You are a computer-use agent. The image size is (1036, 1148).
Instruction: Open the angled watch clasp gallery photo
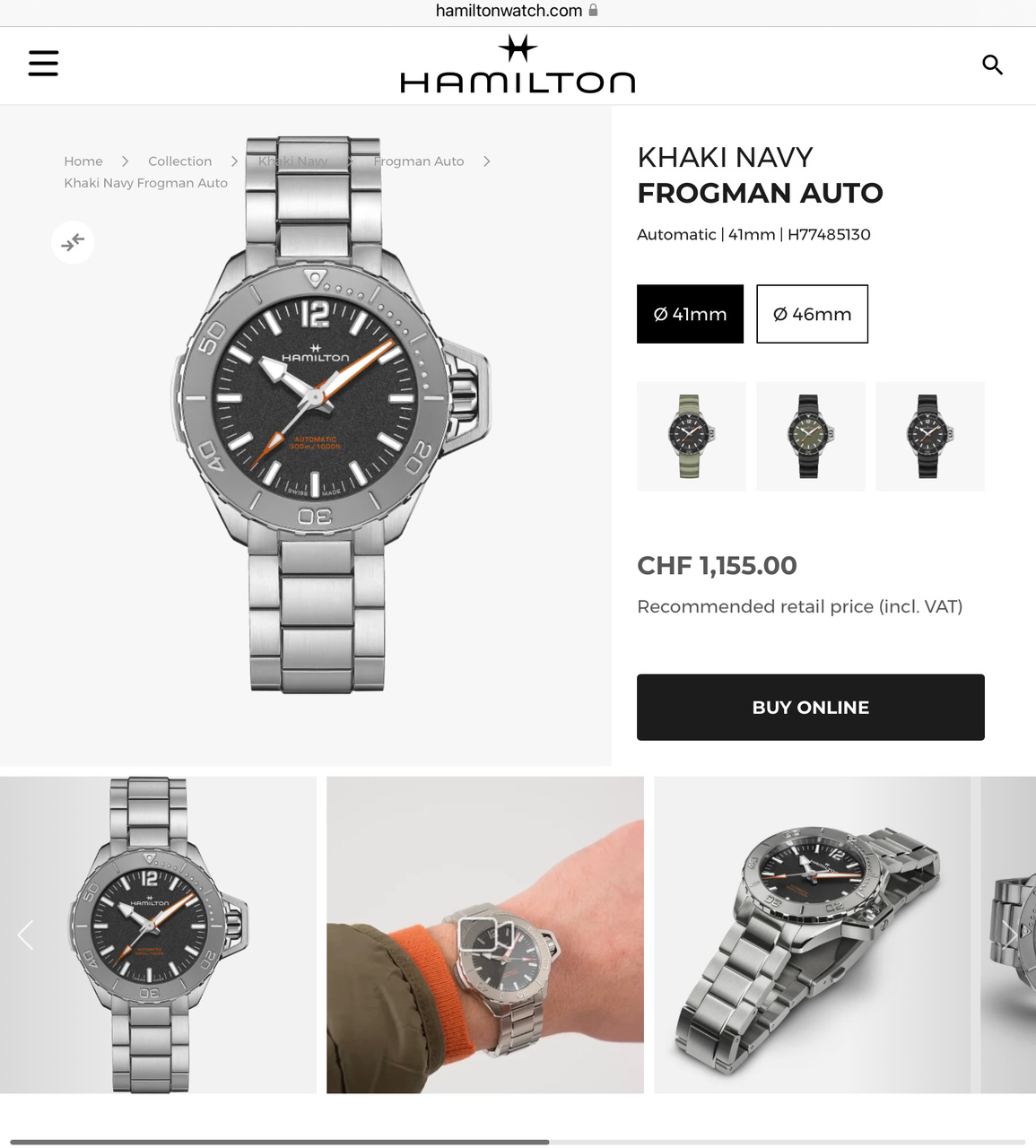coord(812,935)
